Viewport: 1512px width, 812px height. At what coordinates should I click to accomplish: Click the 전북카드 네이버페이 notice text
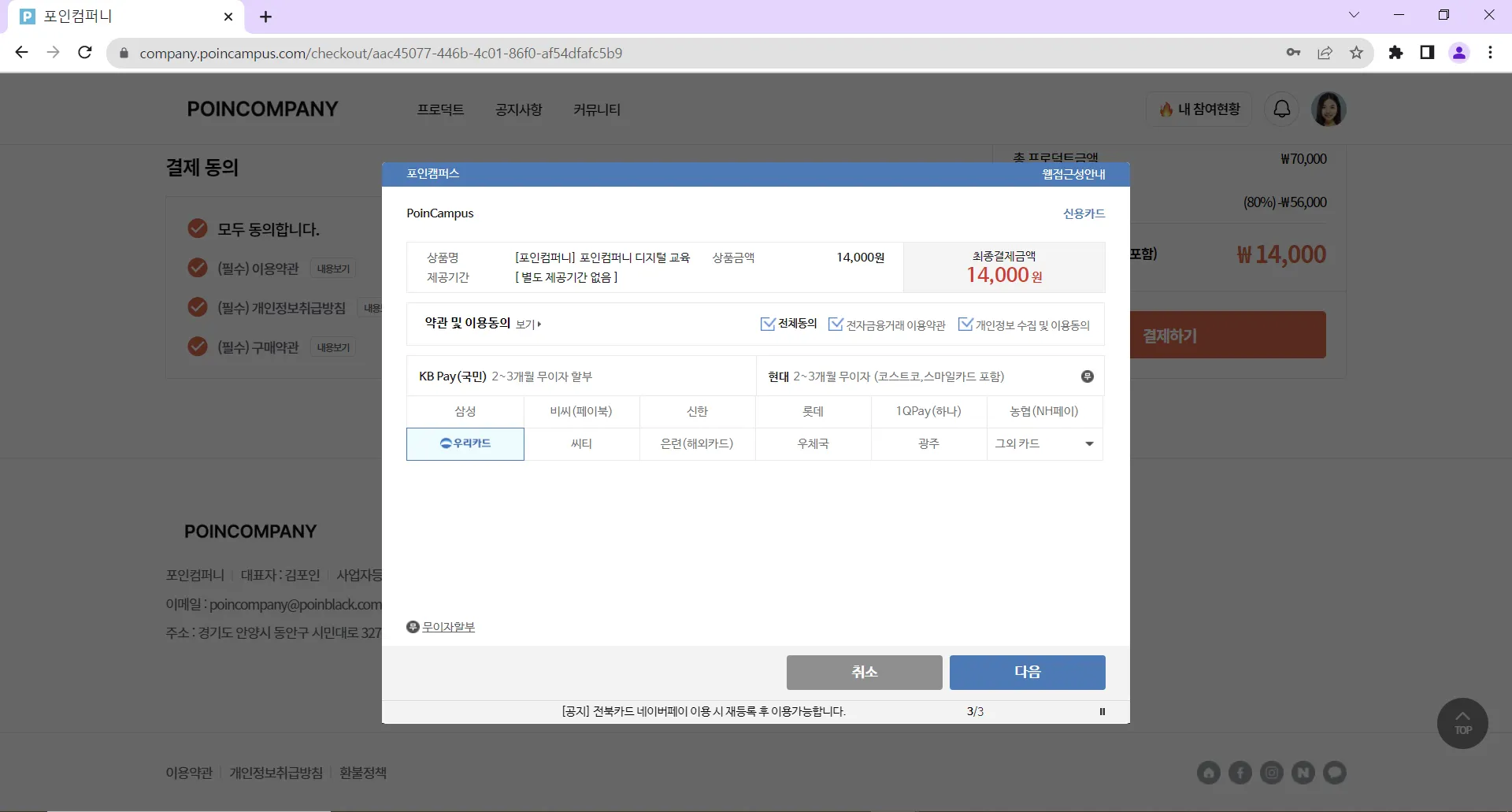tap(703, 711)
